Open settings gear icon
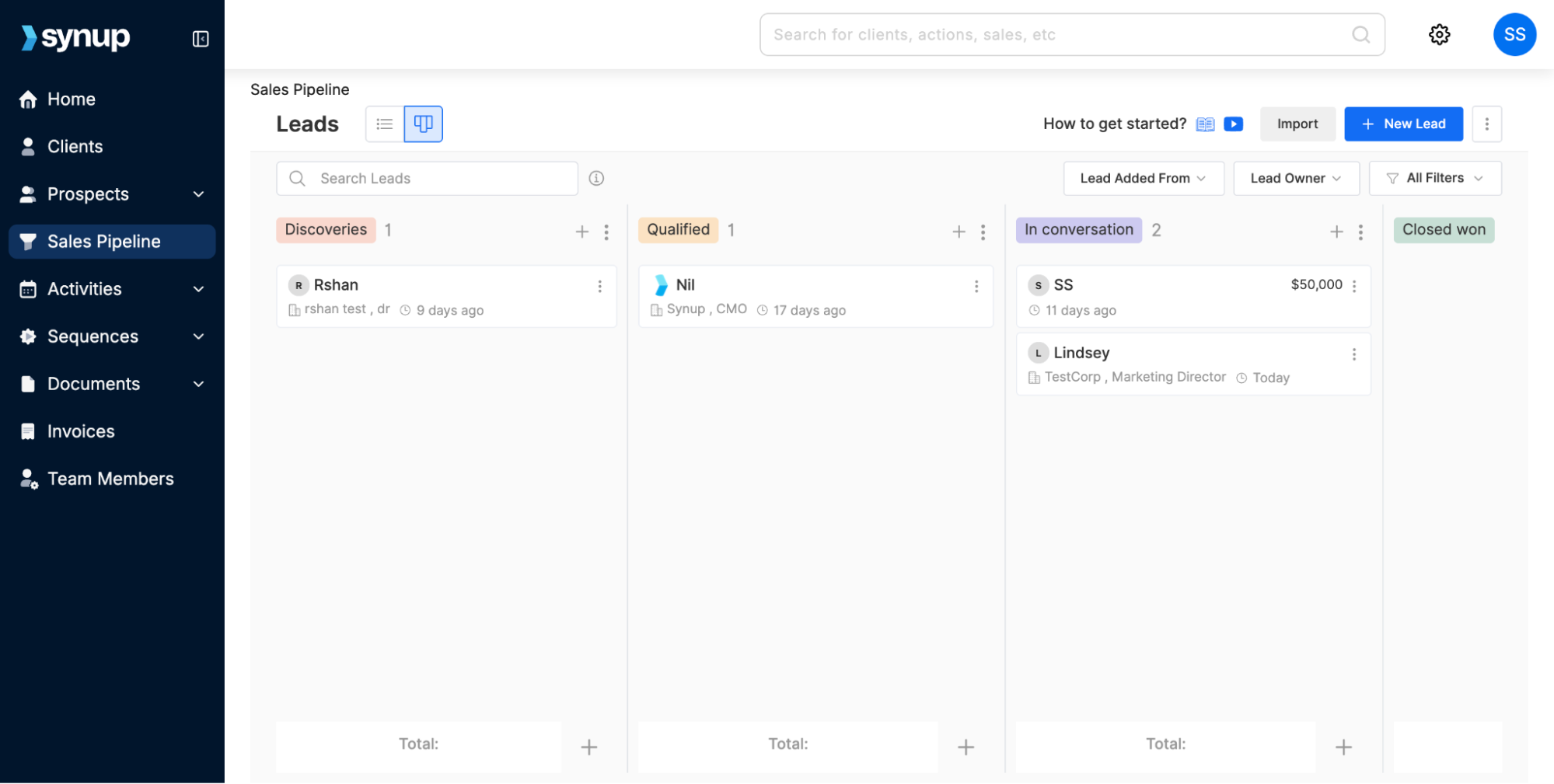The height and width of the screenshot is (784, 1554). click(x=1439, y=34)
